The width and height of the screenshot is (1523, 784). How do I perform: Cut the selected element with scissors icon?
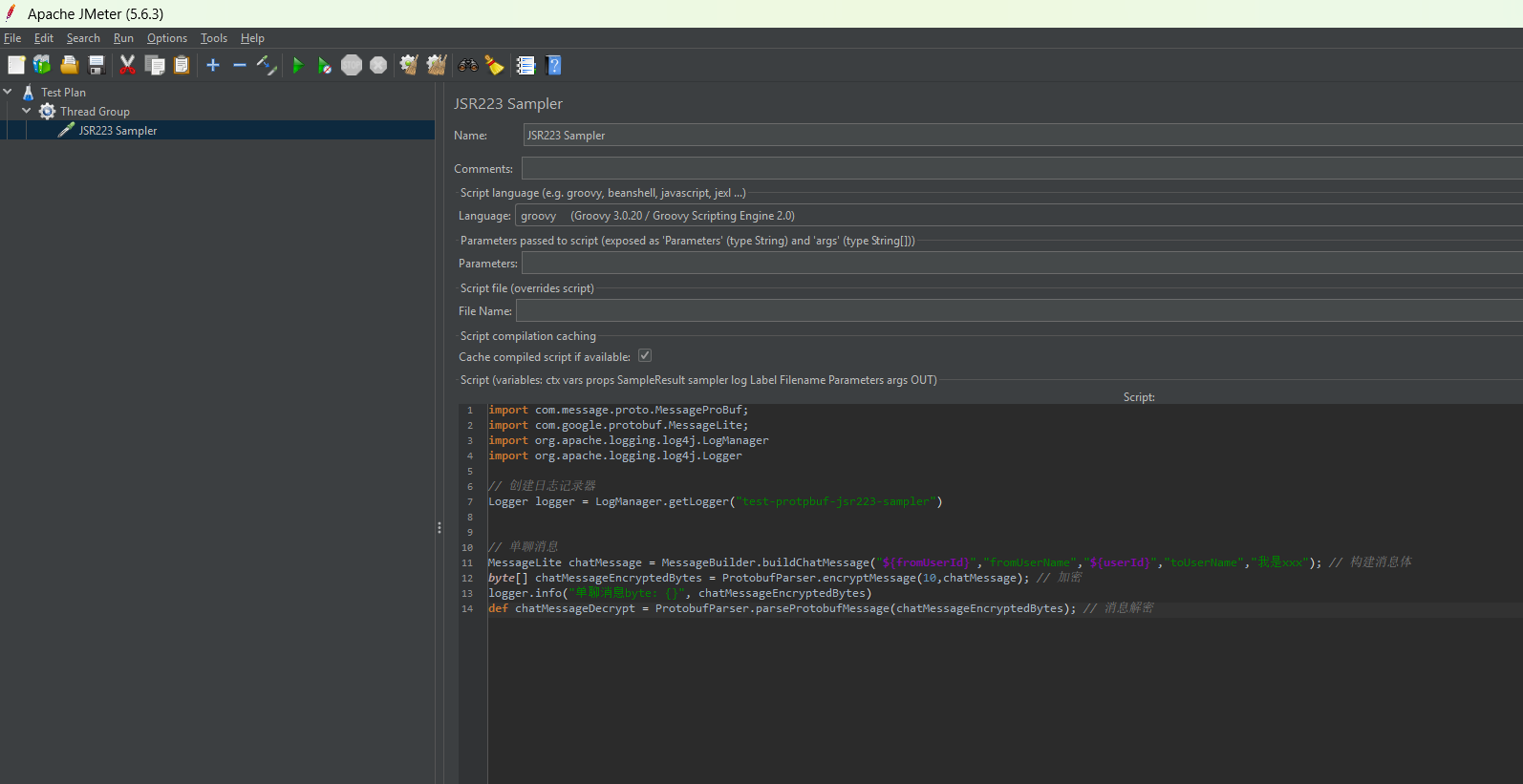tap(127, 65)
